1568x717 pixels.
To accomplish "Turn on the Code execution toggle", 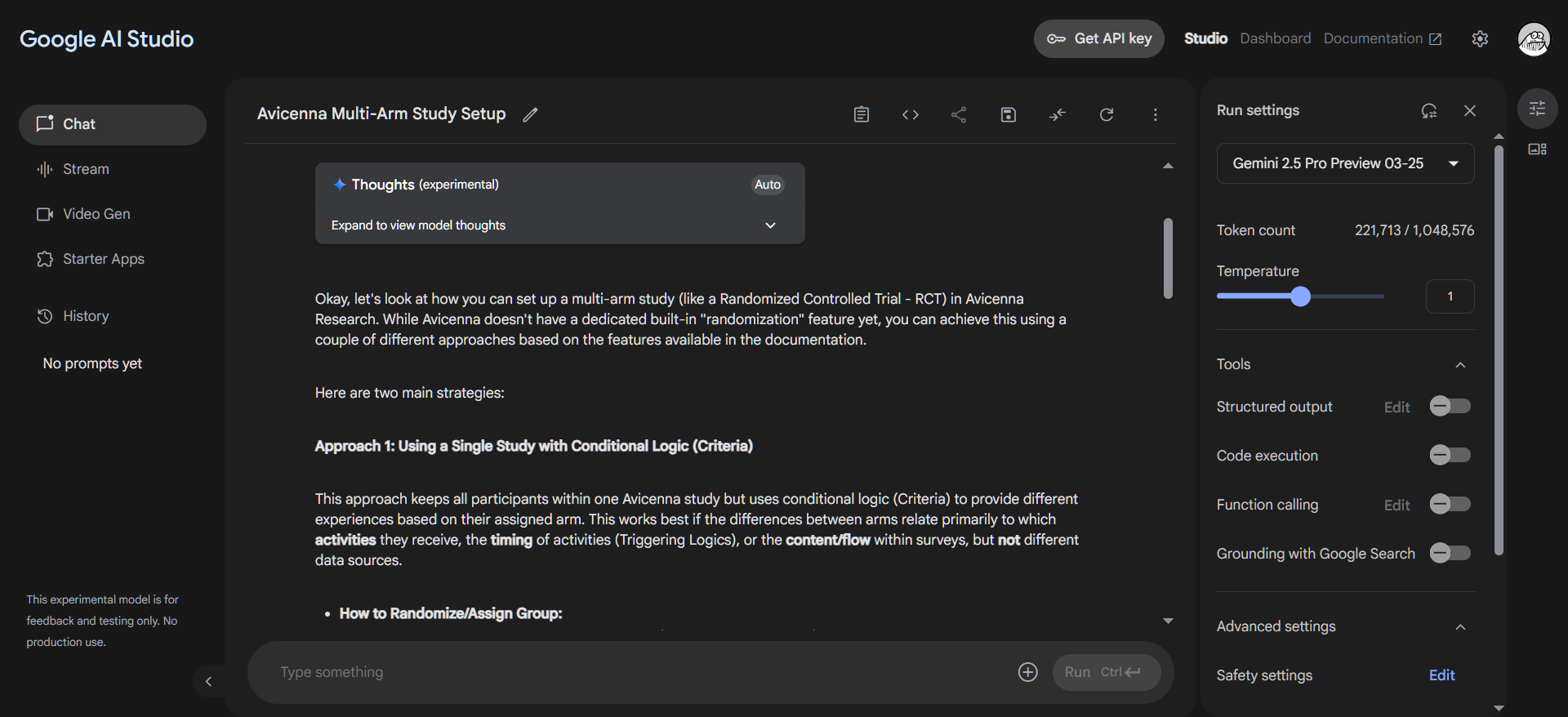I will click(x=1450, y=455).
